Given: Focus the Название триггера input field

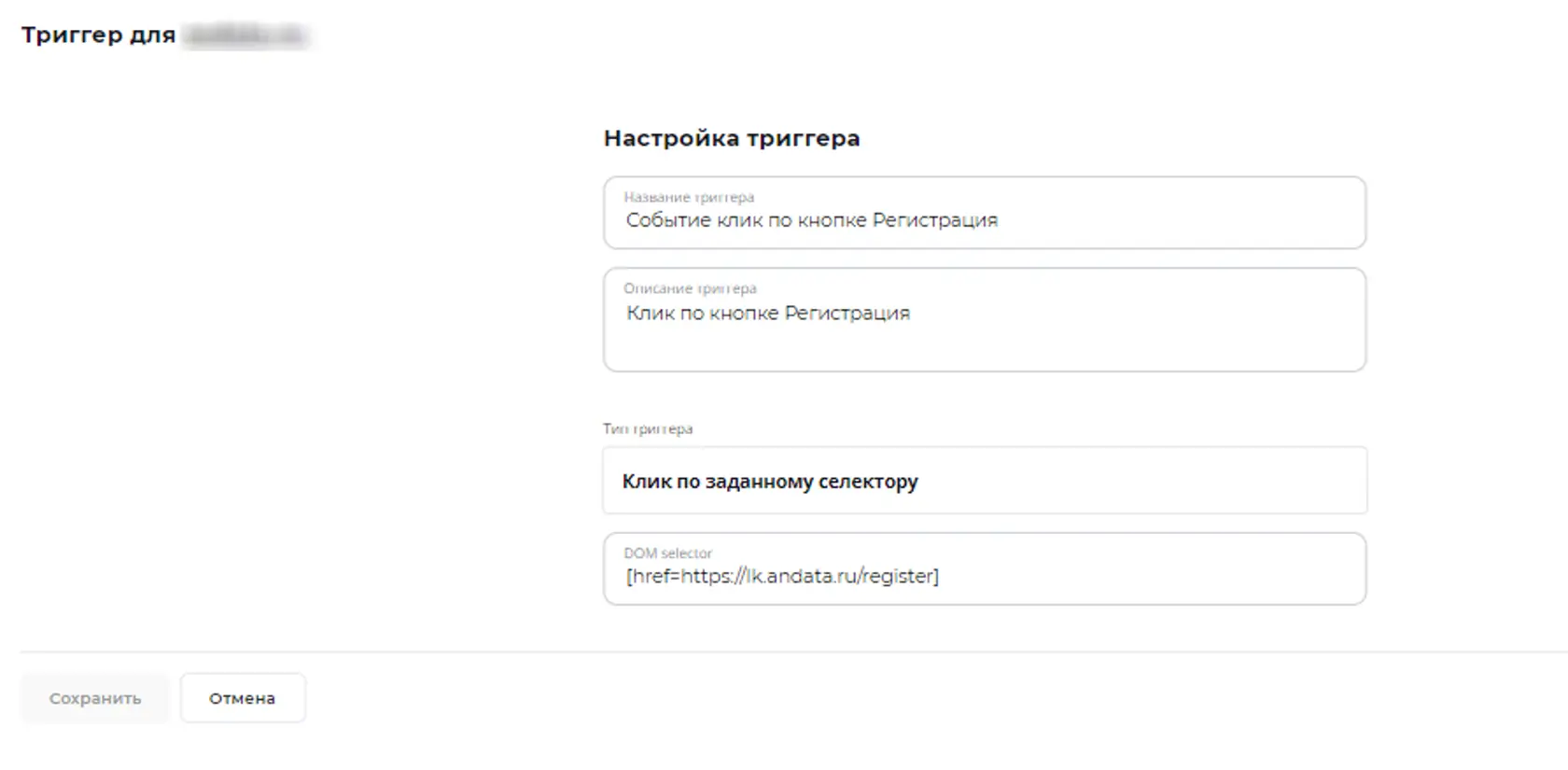Looking at the screenshot, I should click(x=985, y=213).
